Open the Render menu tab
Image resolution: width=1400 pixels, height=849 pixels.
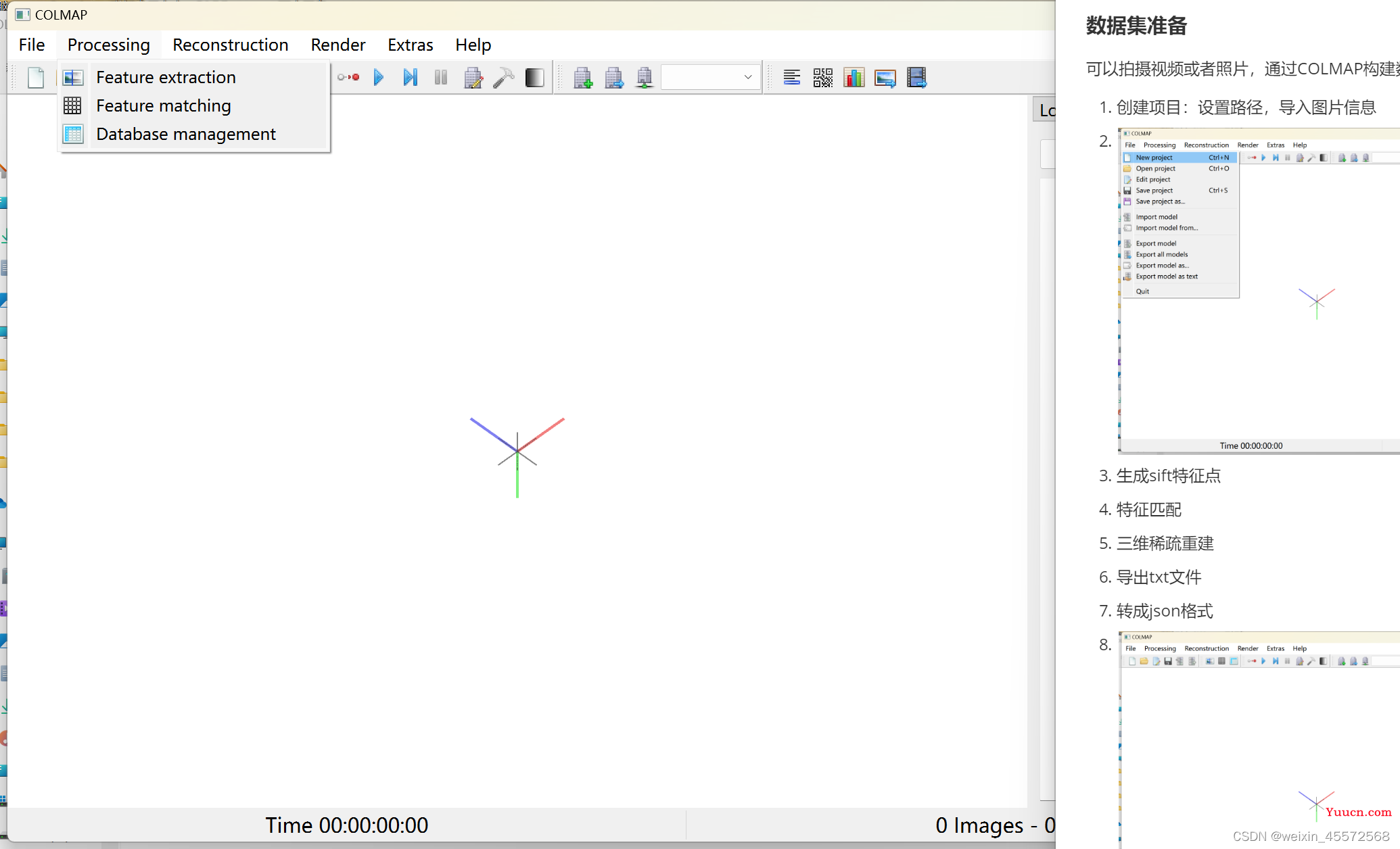pyautogui.click(x=337, y=45)
